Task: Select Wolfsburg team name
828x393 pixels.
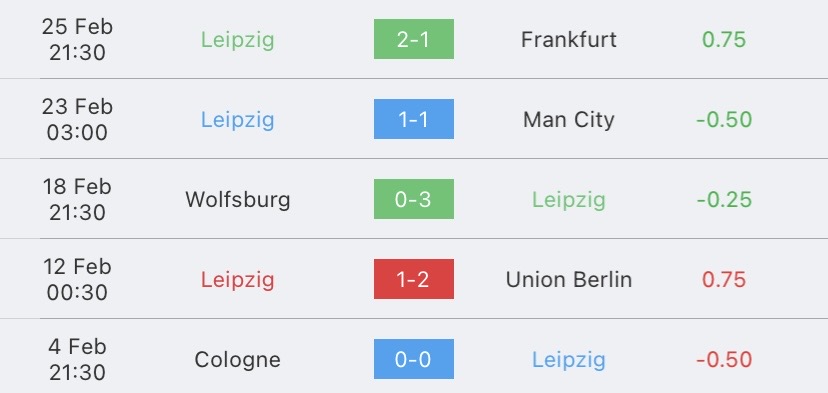Action: (238, 200)
